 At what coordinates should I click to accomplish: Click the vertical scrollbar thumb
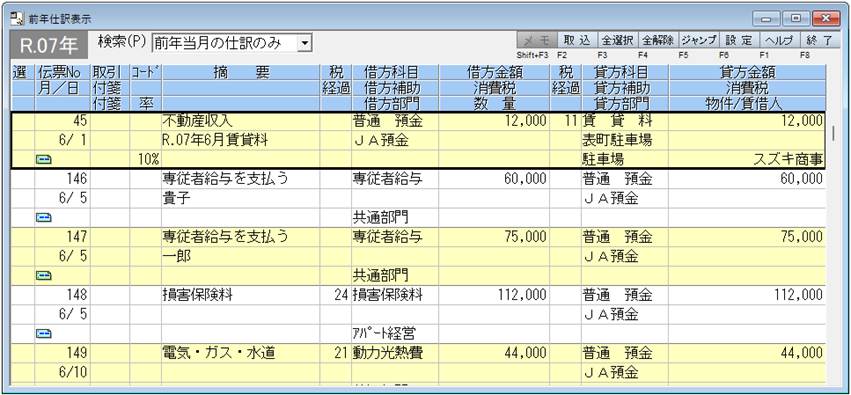coord(834,133)
